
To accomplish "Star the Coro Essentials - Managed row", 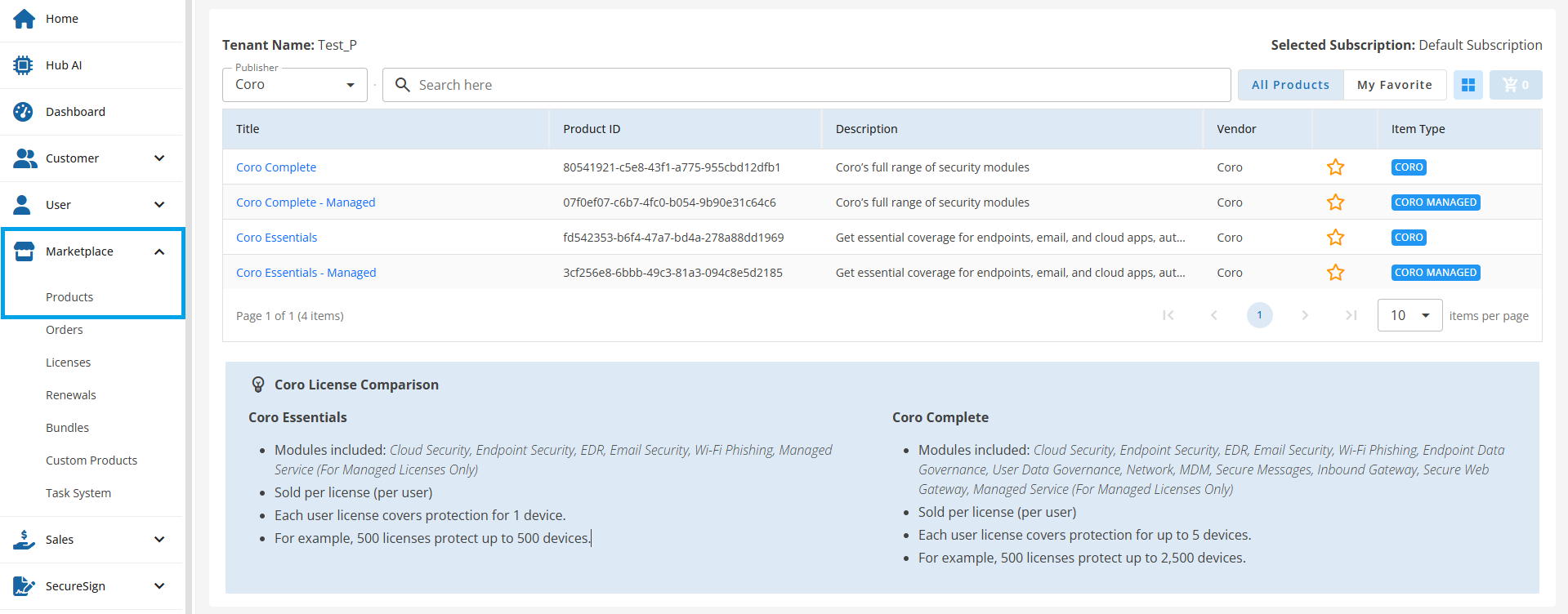I will (x=1336, y=273).
